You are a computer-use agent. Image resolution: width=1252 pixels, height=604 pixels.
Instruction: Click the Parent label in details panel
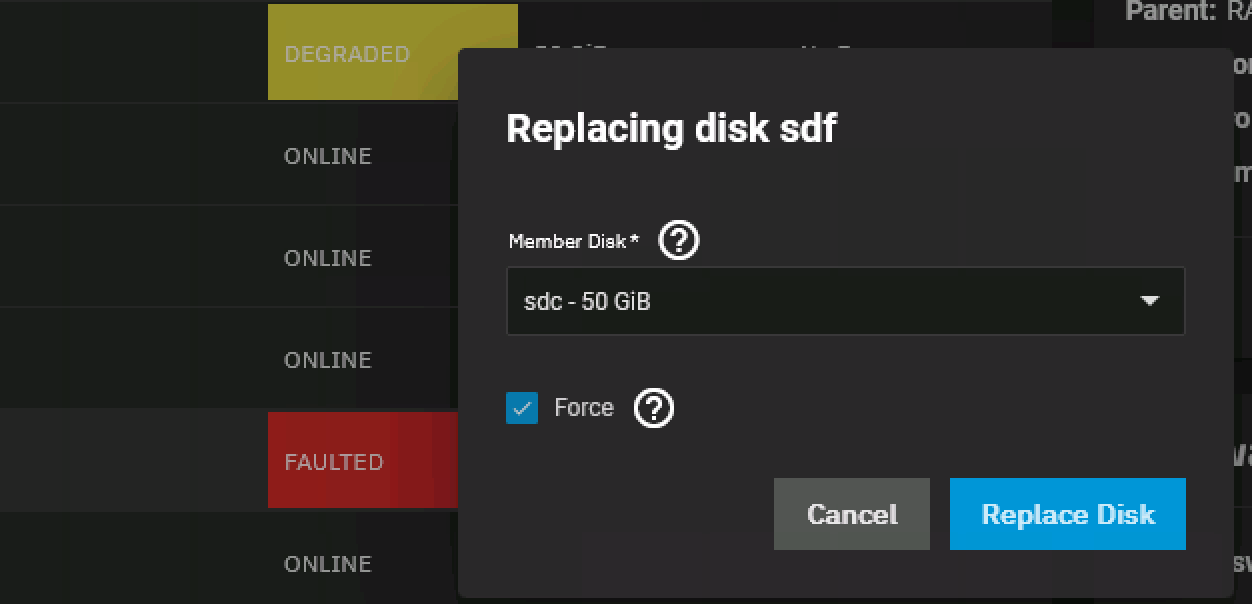pos(1170,12)
